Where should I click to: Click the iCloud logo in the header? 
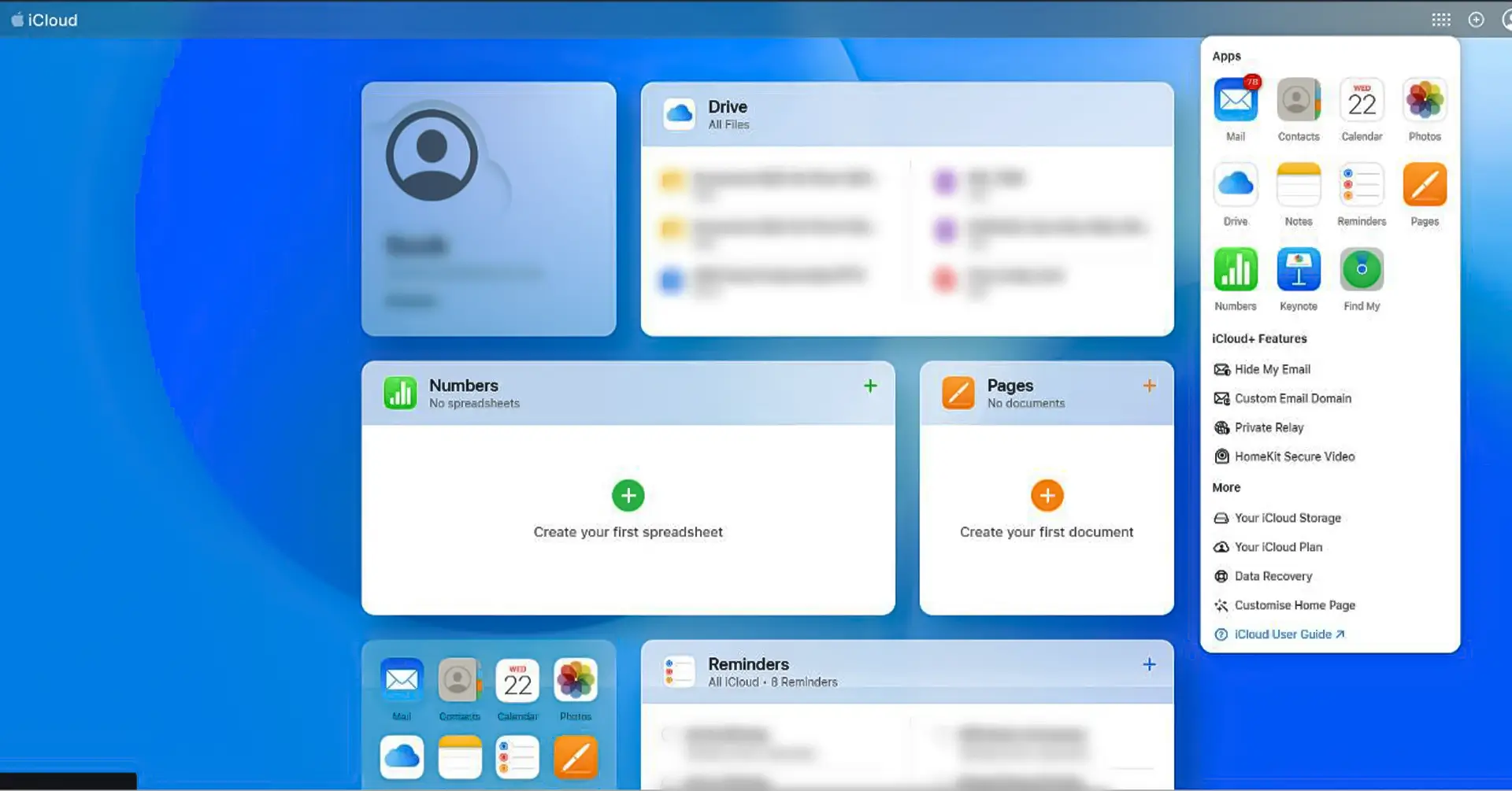click(x=44, y=20)
